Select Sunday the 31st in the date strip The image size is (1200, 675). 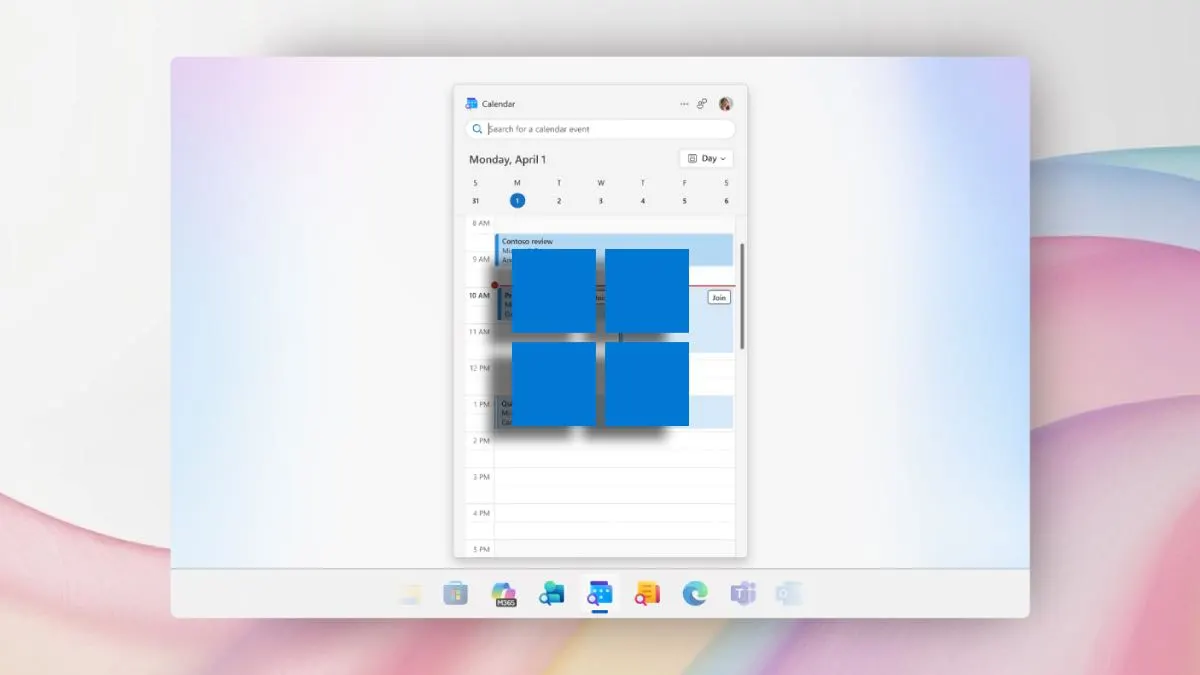[476, 200]
